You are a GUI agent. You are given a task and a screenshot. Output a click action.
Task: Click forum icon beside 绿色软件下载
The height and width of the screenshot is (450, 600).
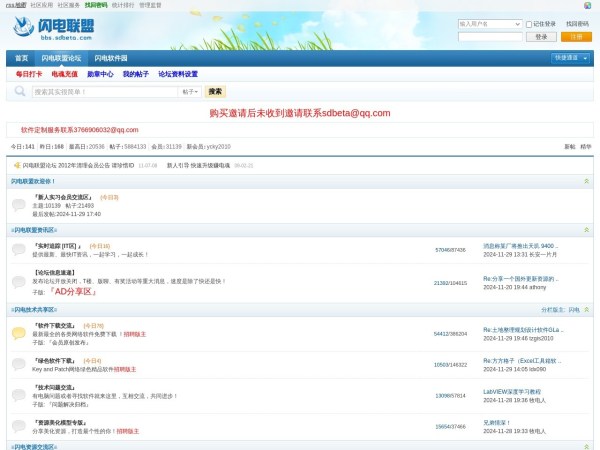click(19, 365)
